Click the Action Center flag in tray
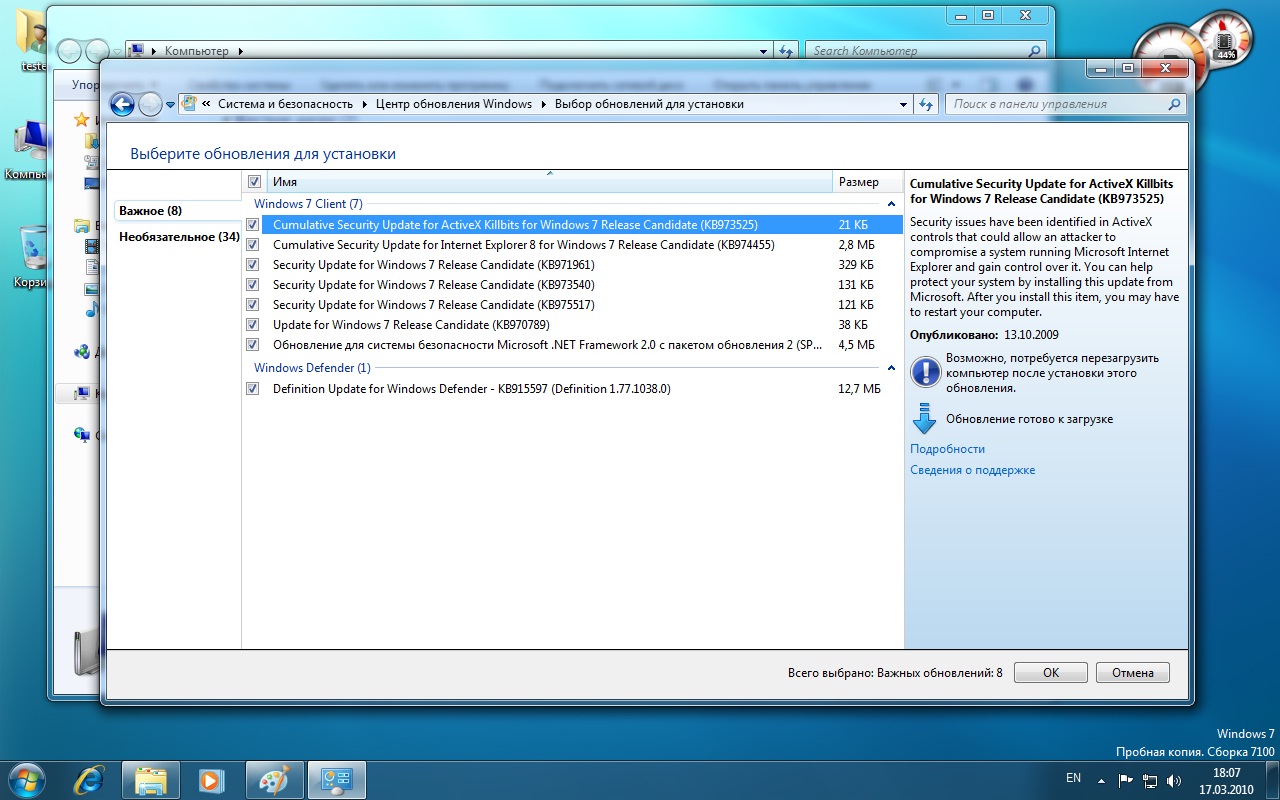The width and height of the screenshot is (1280, 800). tap(1125, 780)
